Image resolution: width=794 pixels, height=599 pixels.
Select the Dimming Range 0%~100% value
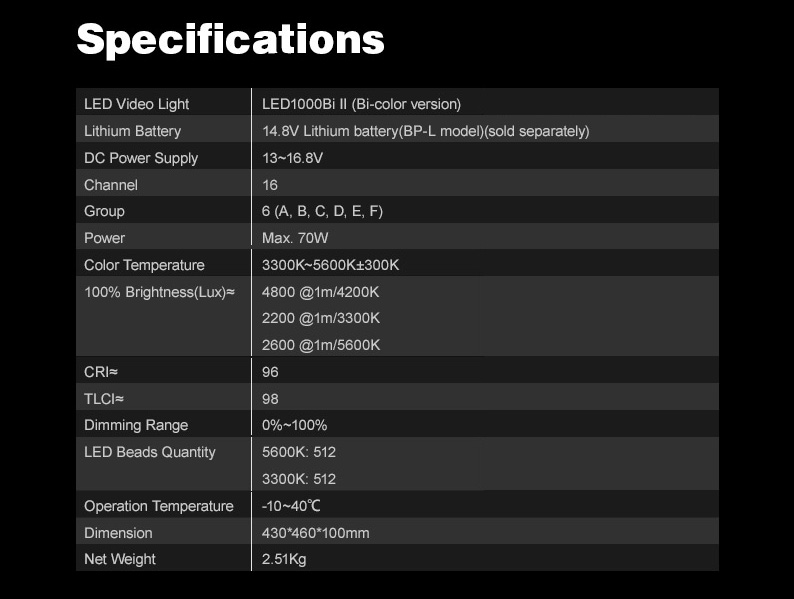tap(294, 425)
